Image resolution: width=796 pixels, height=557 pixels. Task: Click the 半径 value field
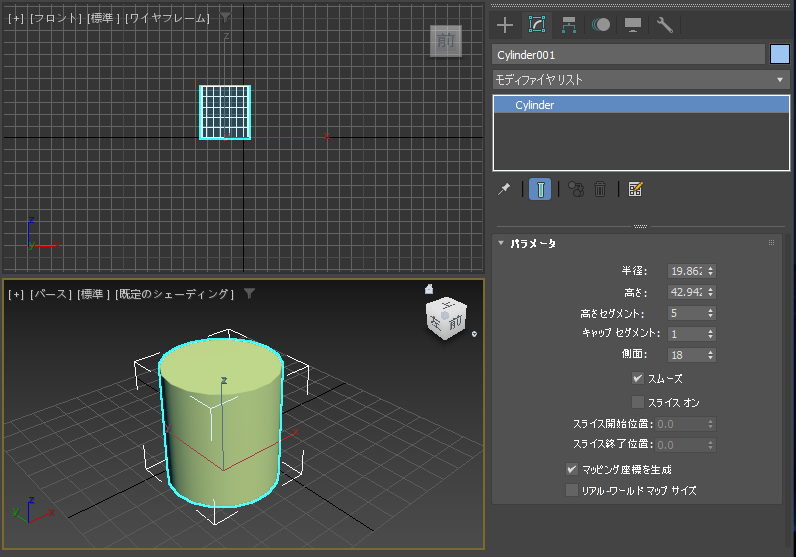pyautogui.click(x=686, y=271)
